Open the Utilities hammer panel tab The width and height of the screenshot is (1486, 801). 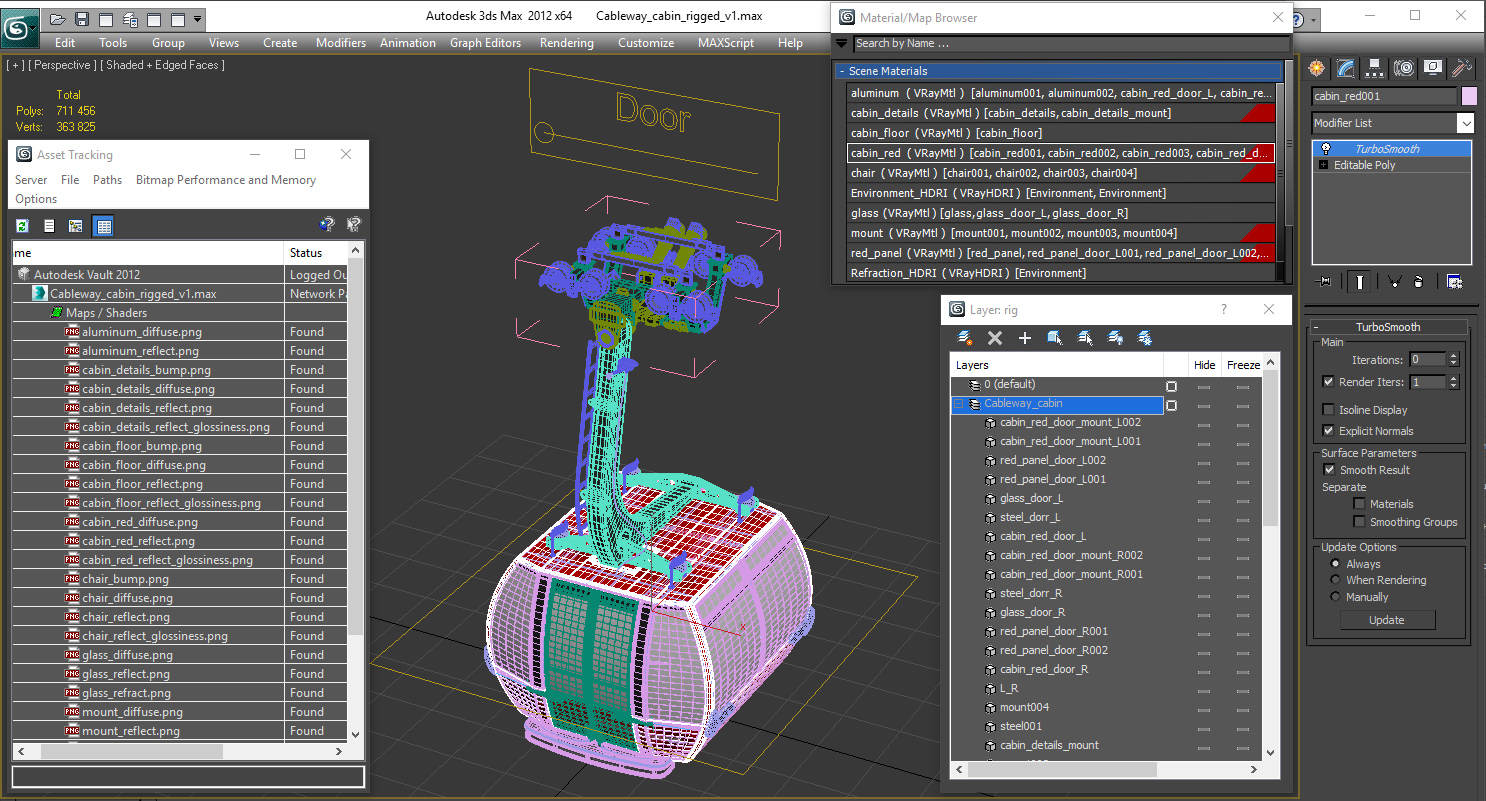1462,68
